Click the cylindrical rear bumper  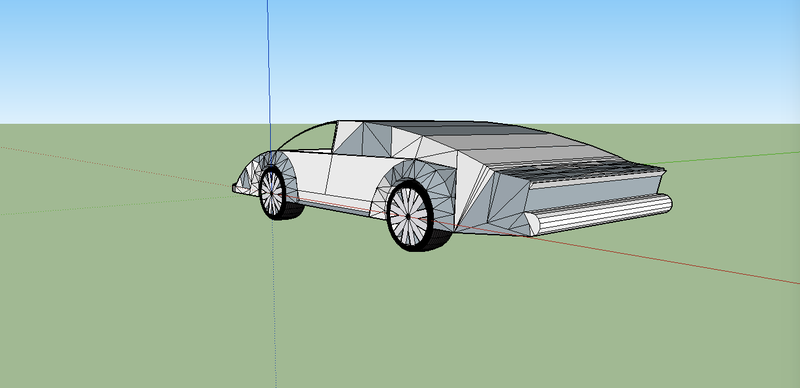599,214
